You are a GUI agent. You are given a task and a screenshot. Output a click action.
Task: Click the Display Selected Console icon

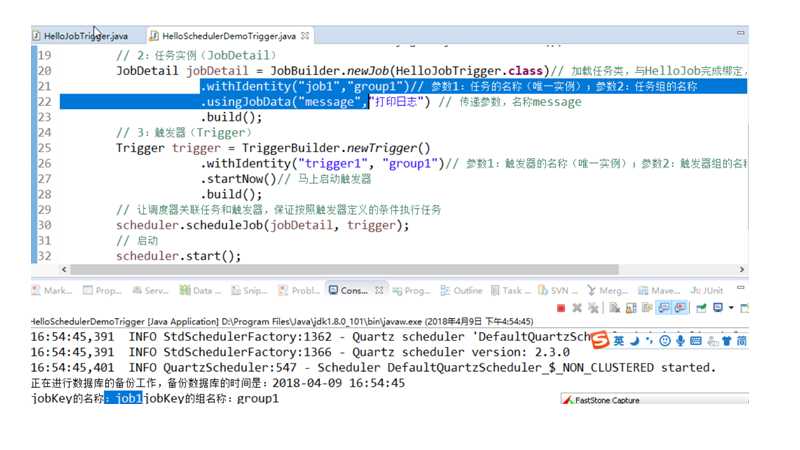click(718, 307)
